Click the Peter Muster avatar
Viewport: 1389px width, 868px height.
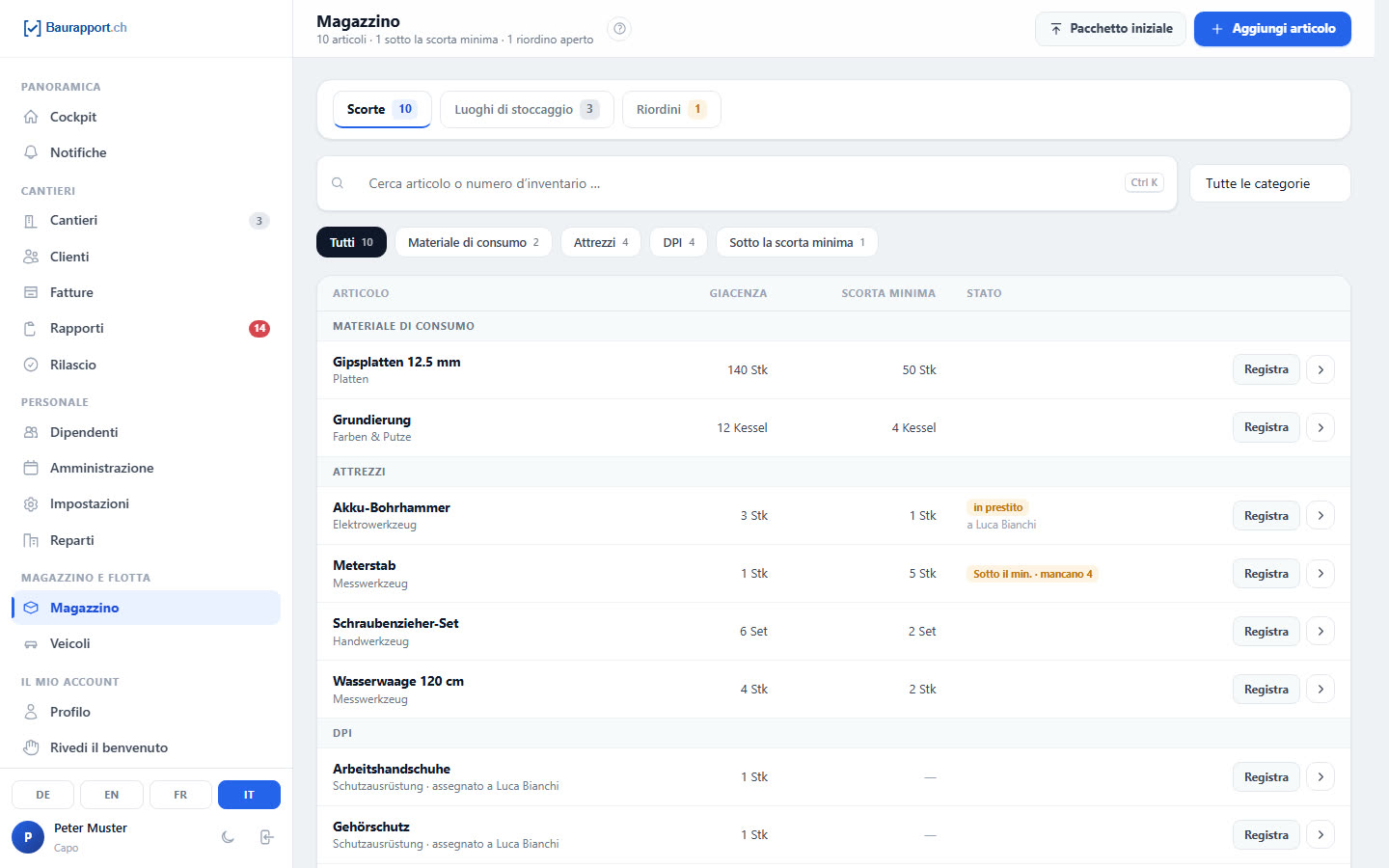coord(28,837)
